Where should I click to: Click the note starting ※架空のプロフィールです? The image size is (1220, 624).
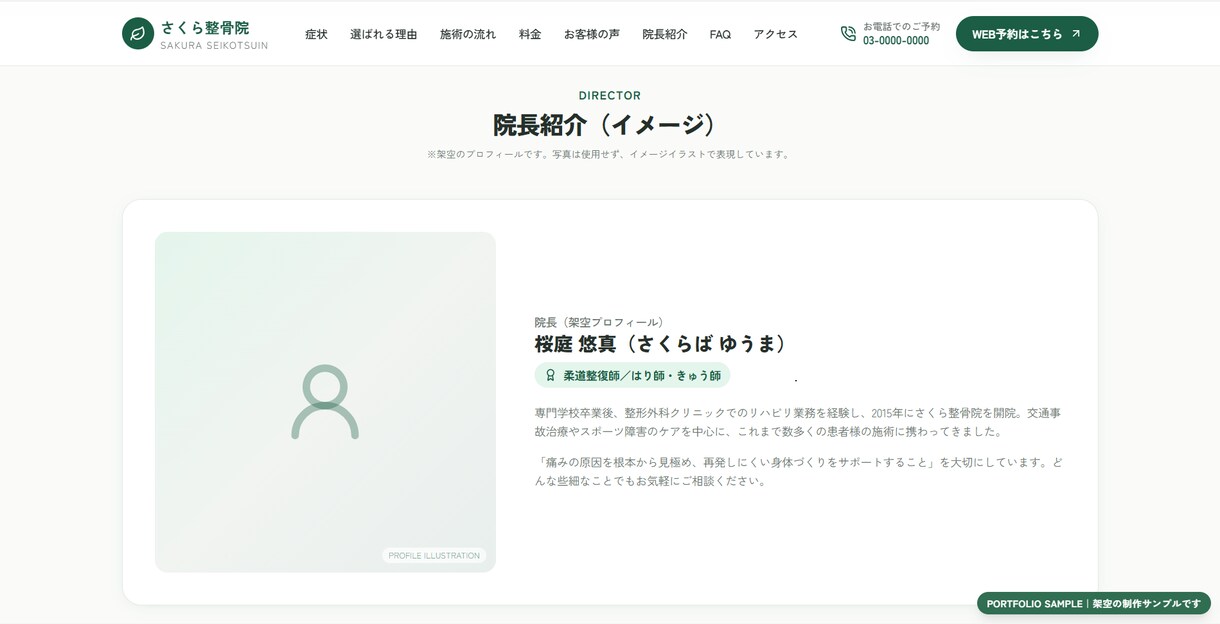[610, 155]
